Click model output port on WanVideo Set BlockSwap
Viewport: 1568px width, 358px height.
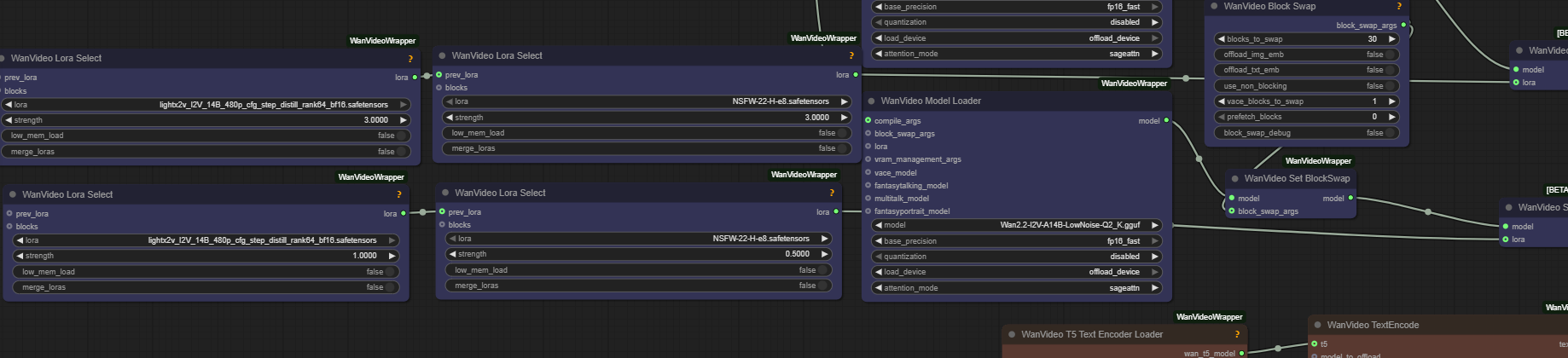point(1350,198)
